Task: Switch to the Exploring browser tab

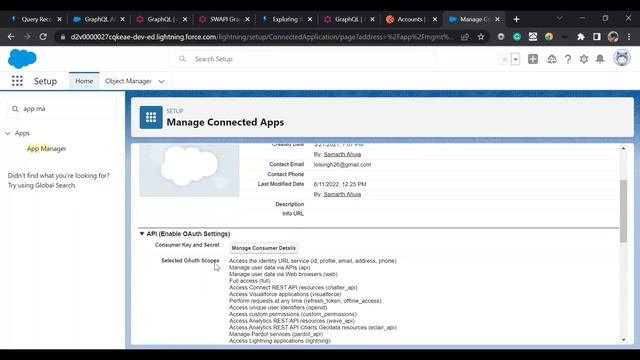Action: pos(287,19)
